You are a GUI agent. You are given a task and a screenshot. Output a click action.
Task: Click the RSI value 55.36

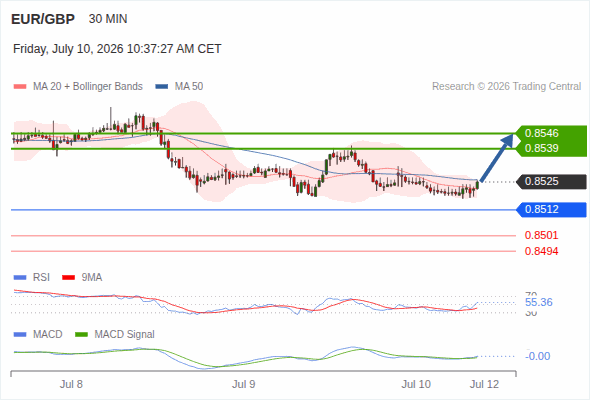538,303
